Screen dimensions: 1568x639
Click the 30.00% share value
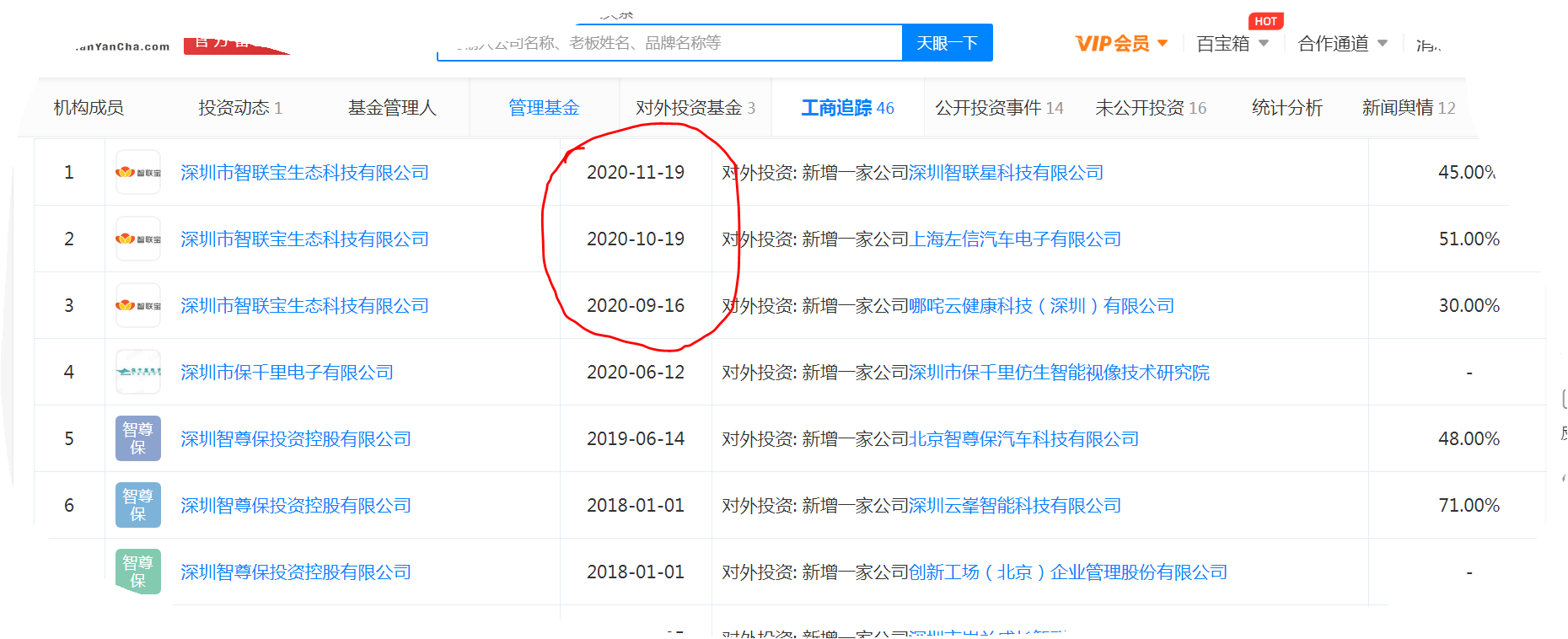click(1469, 306)
